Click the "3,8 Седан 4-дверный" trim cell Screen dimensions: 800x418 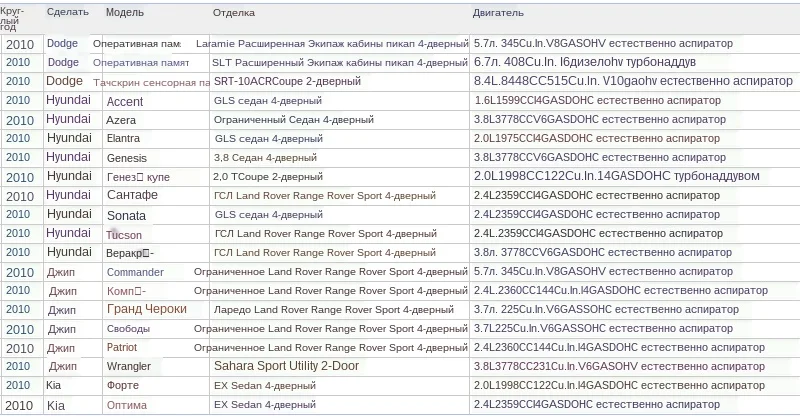pos(265,158)
